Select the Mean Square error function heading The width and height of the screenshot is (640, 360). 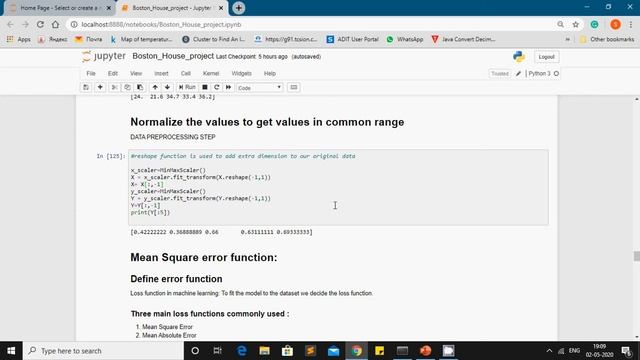(204, 257)
